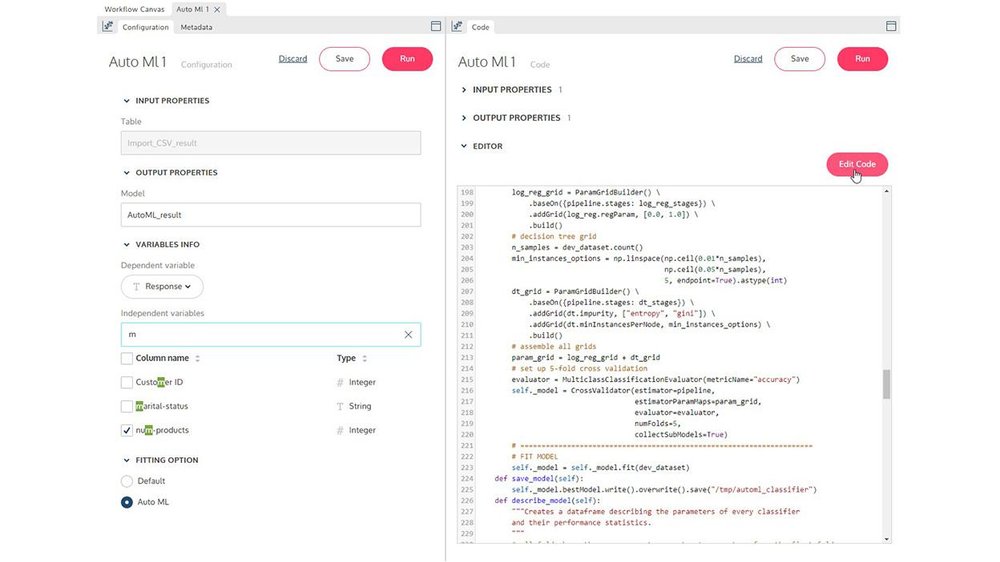The image size is (1000, 562).
Task: Uncheck the num-products checkbox
Action: click(x=127, y=430)
